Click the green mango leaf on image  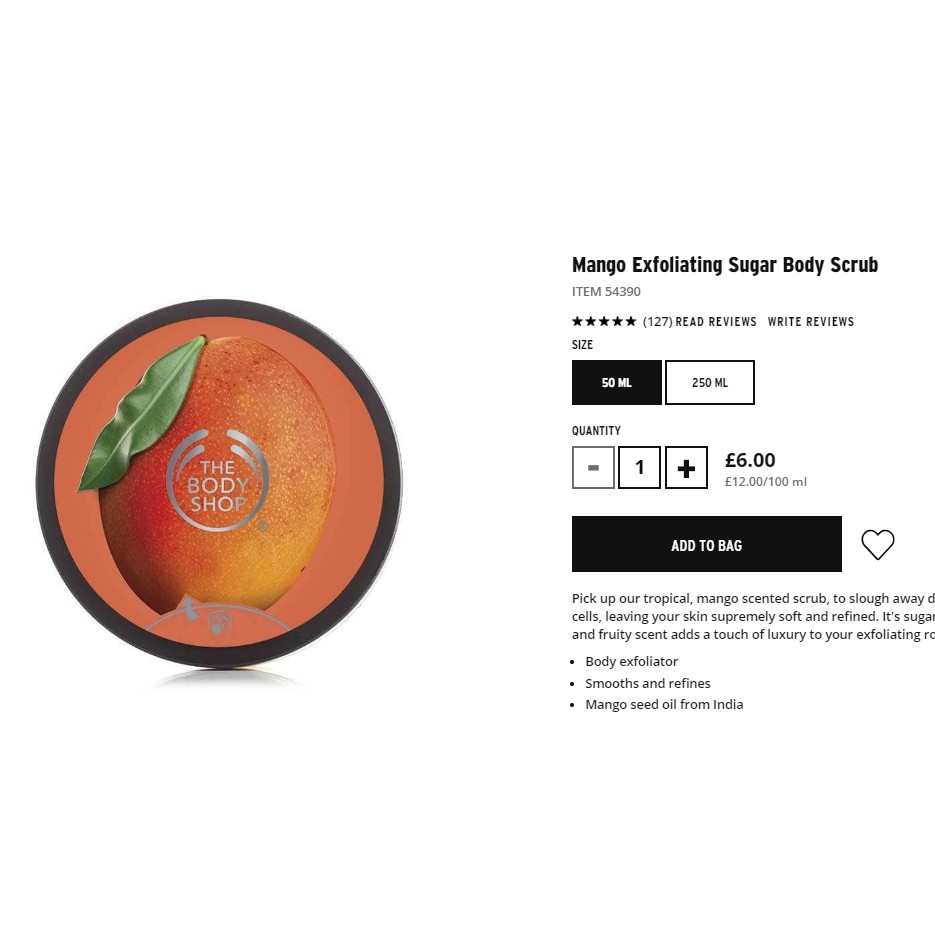(x=143, y=414)
